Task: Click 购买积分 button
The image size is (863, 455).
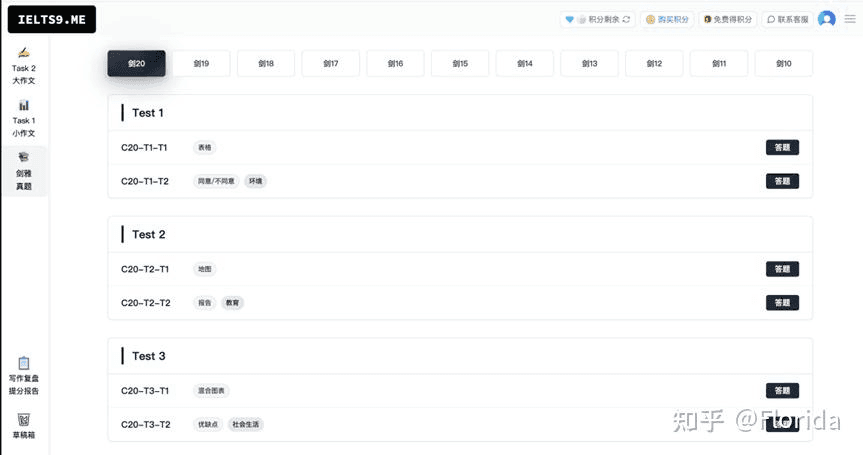Action: click(667, 19)
